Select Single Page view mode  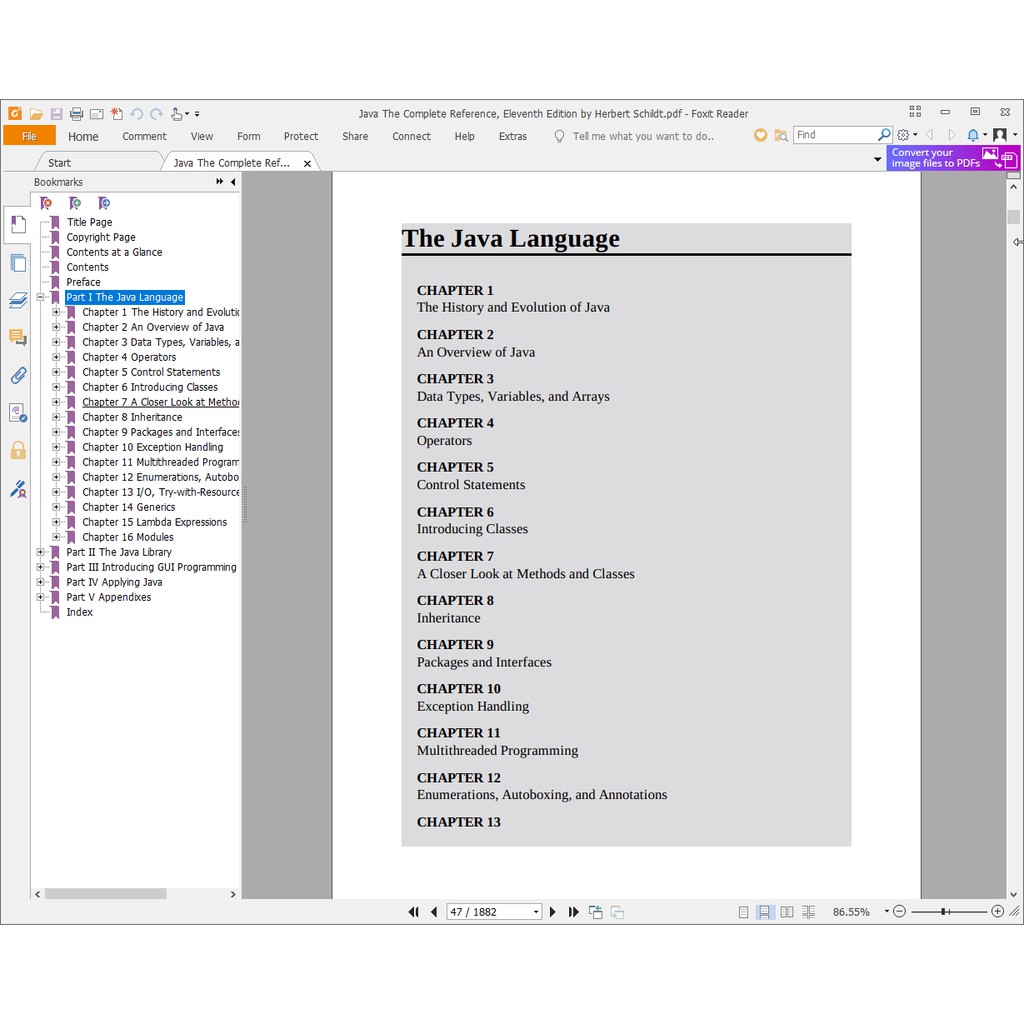[x=743, y=912]
